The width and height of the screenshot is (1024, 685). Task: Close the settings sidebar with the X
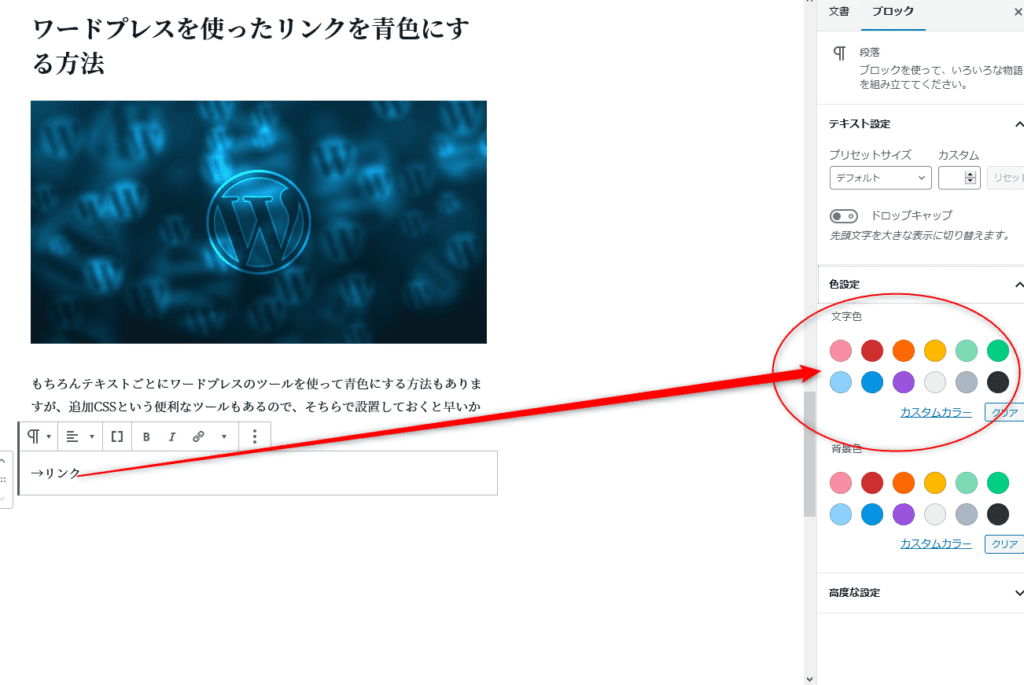pyautogui.click(x=1017, y=12)
